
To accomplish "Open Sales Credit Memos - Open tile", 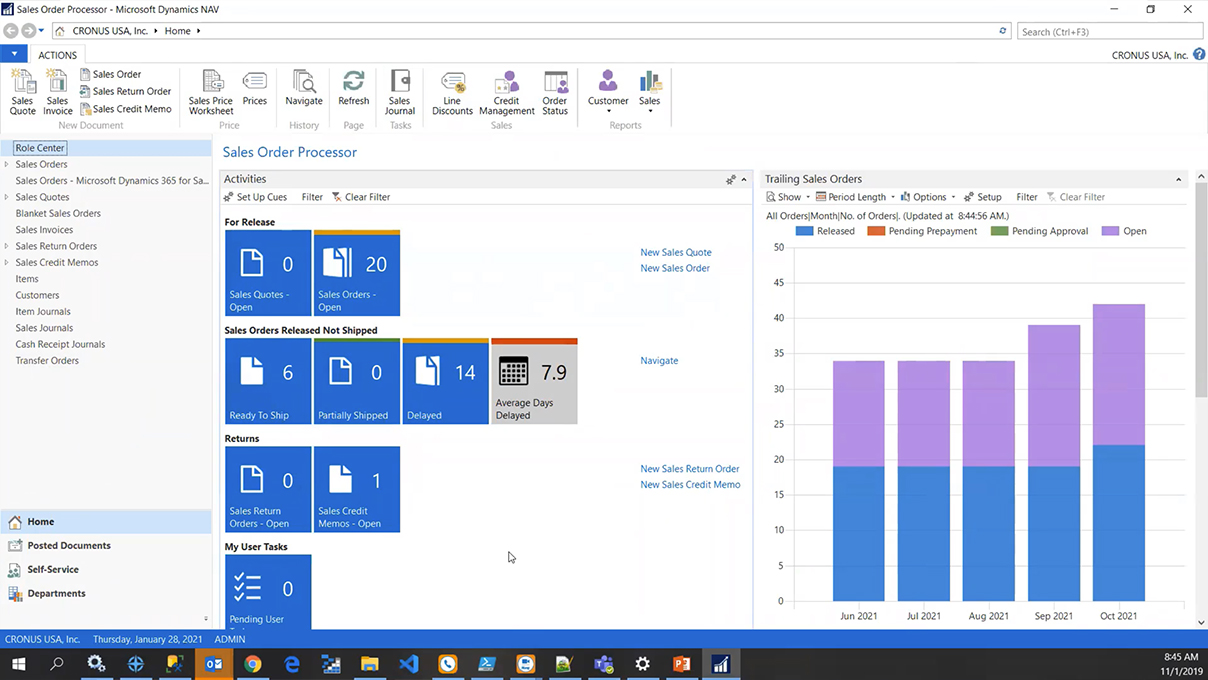I will pos(357,489).
